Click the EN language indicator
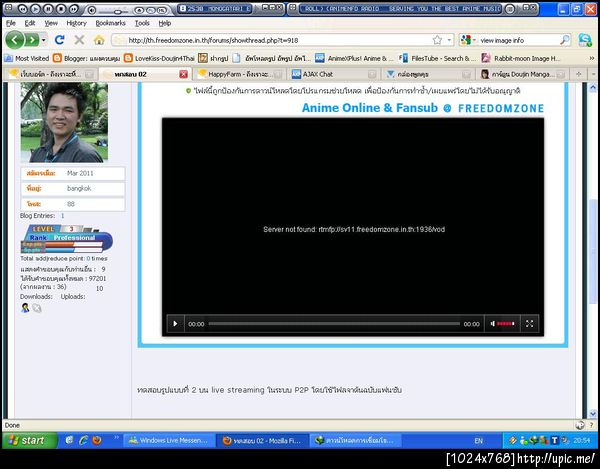The width and height of the screenshot is (600, 469). (478, 441)
